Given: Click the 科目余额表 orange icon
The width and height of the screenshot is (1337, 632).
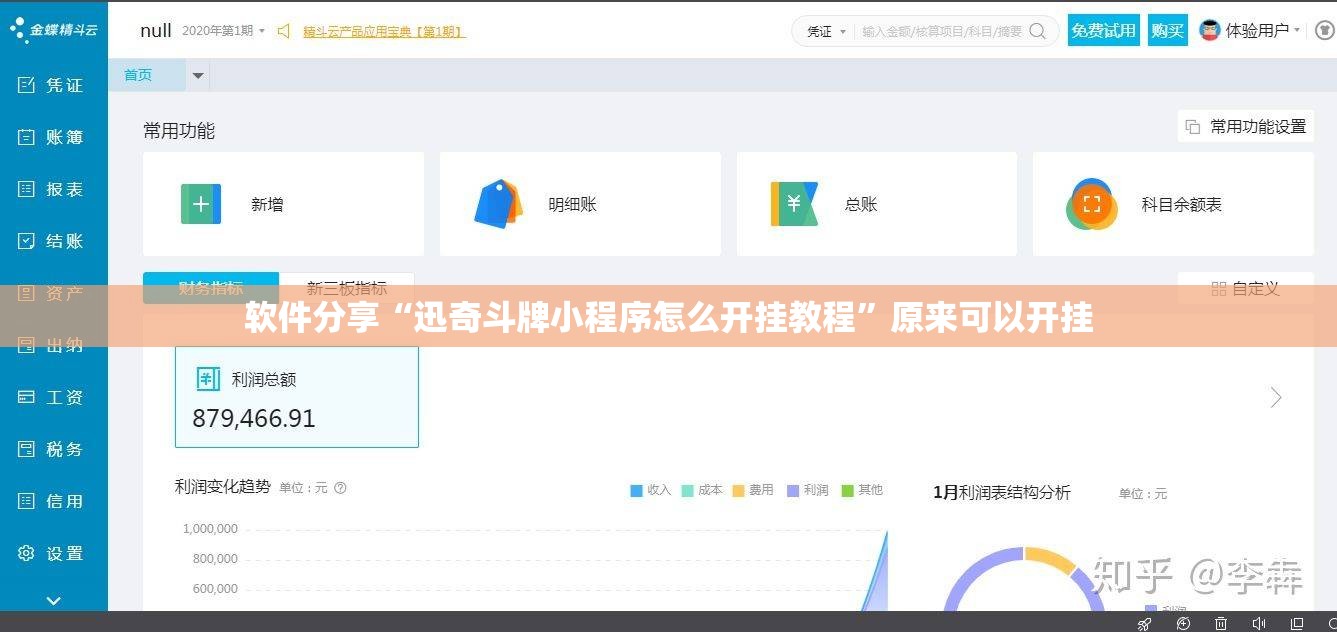Looking at the screenshot, I should (x=1091, y=204).
